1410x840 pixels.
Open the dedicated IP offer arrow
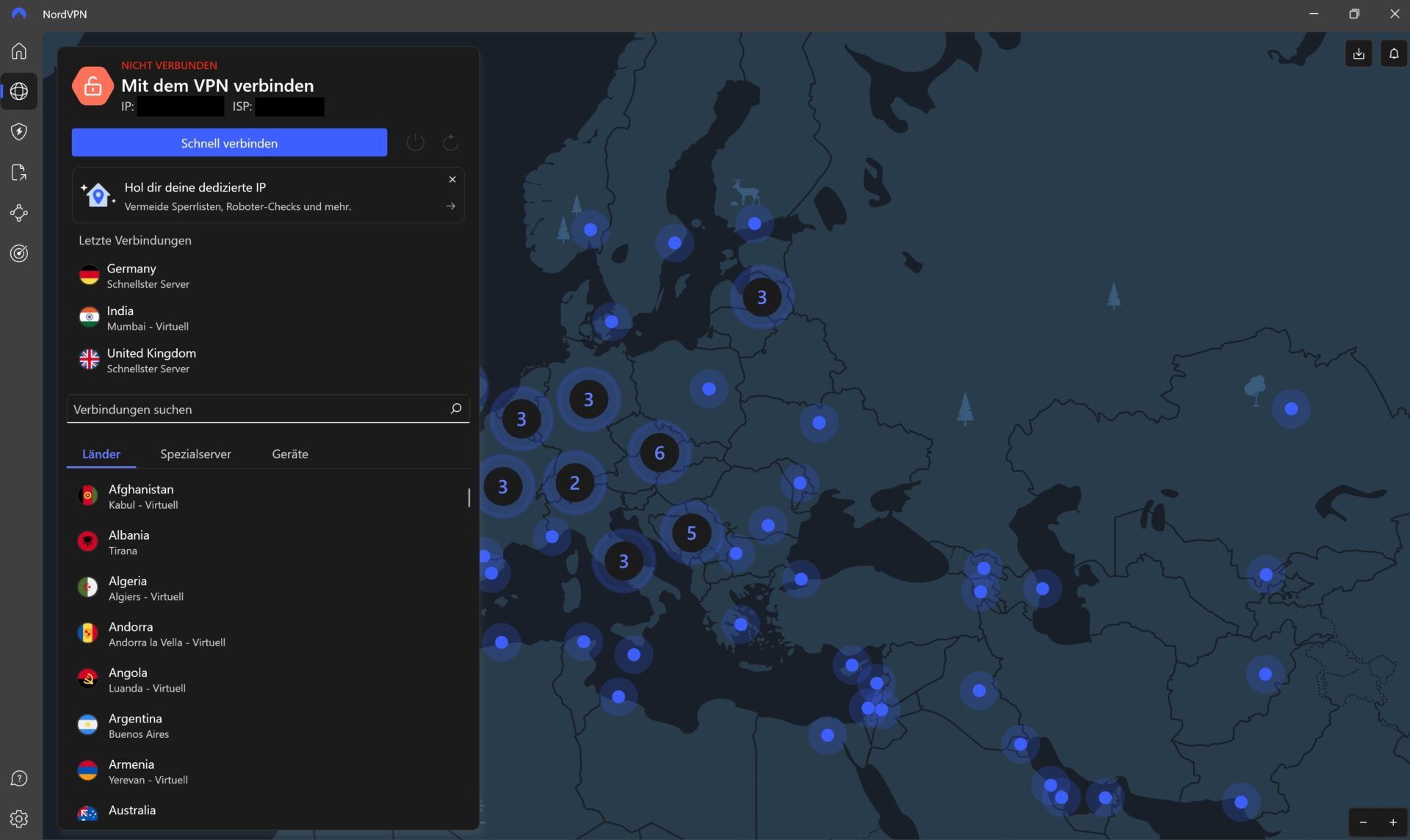click(451, 206)
